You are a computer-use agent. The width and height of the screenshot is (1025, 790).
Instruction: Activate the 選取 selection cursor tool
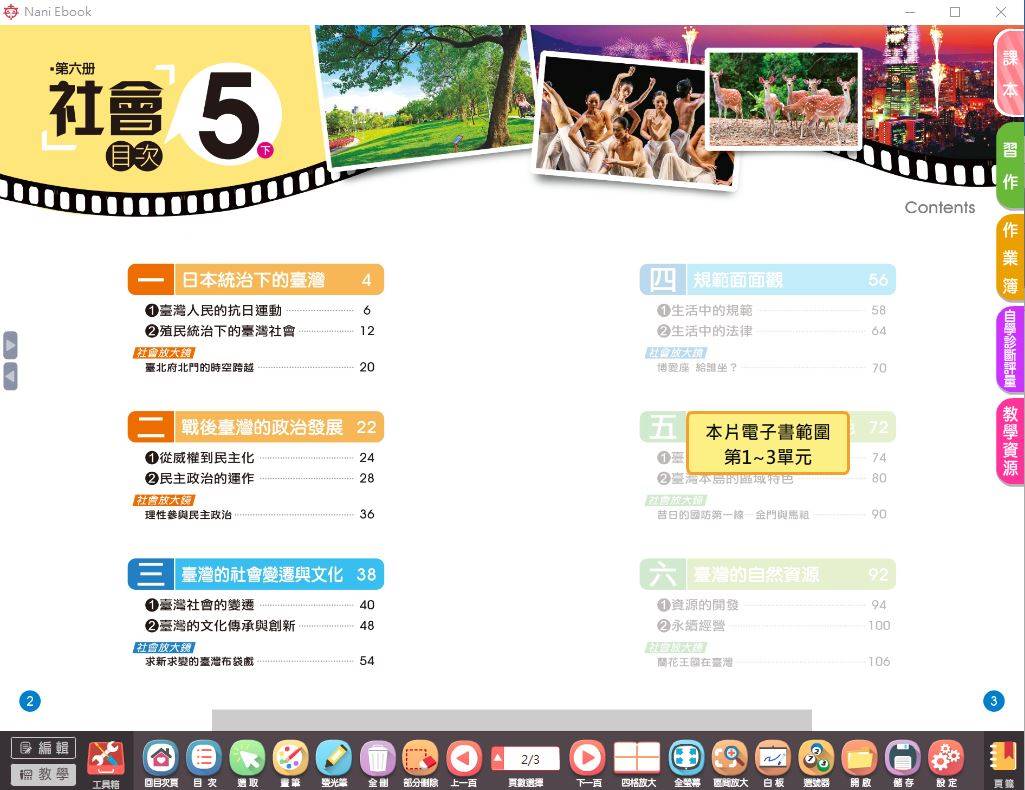pyautogui.click(x=247, y=761)
